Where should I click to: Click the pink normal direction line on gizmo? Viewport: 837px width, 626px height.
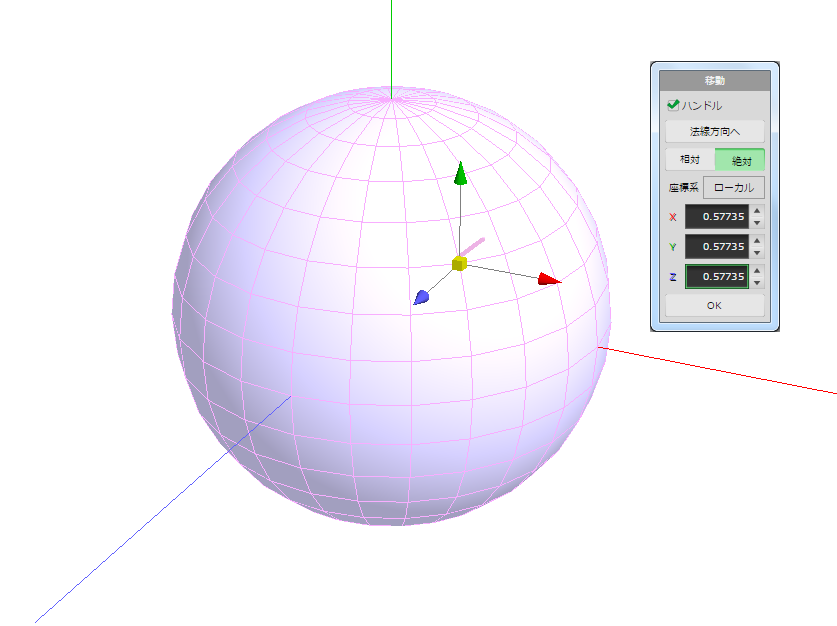tap(474, 245)
